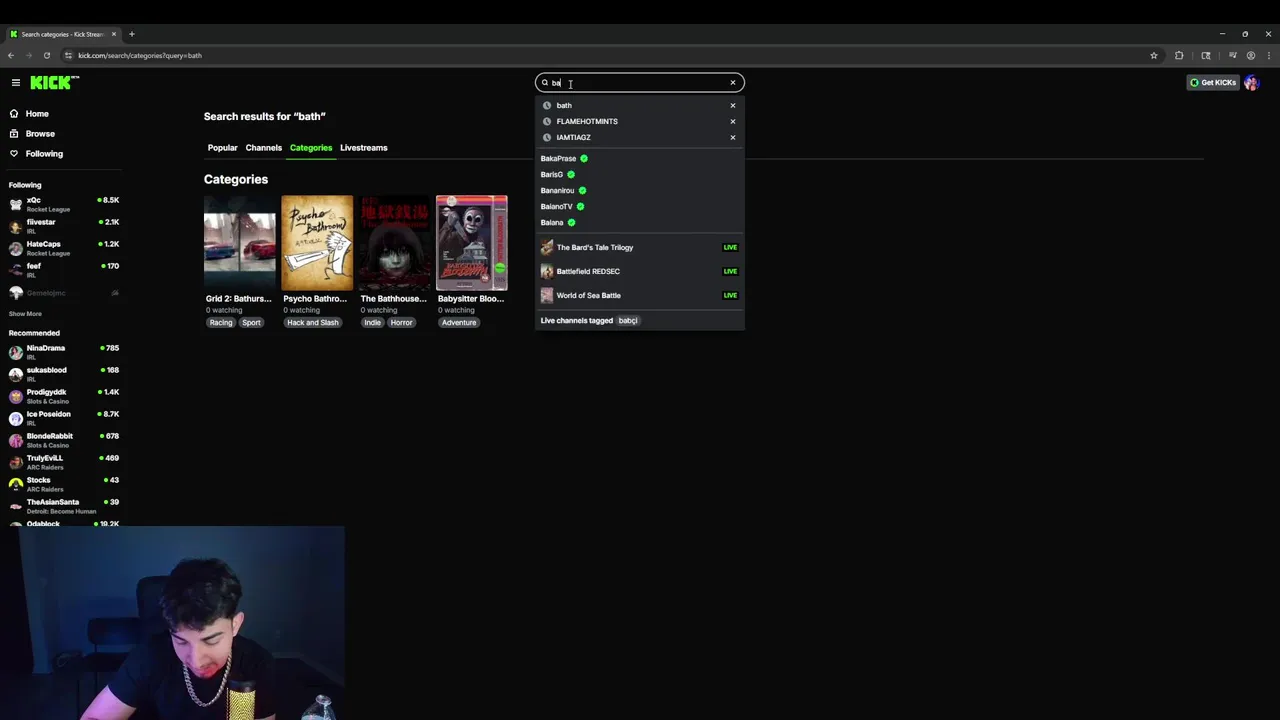Click the Indie tag
This screenshot has width=1280, height=720.
click(x=372, y=323)
